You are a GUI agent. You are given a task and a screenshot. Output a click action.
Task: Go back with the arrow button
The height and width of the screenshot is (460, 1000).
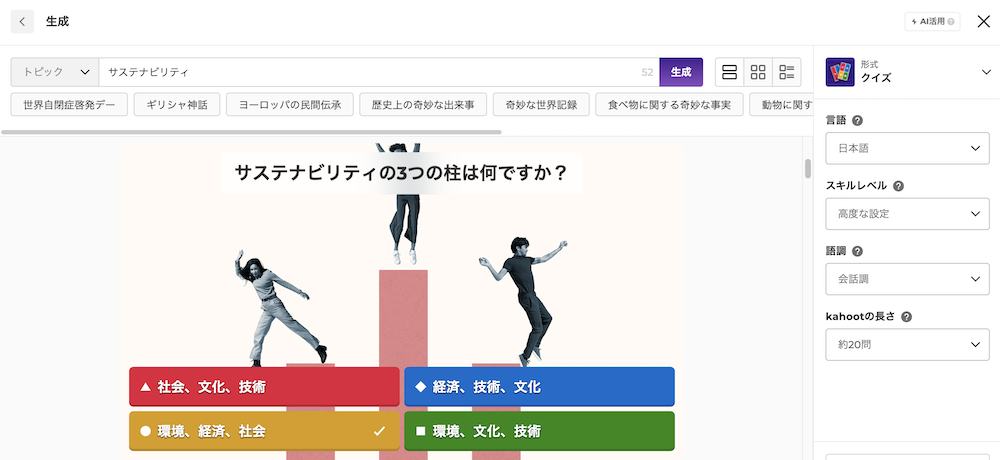click(x=22, y=22)
